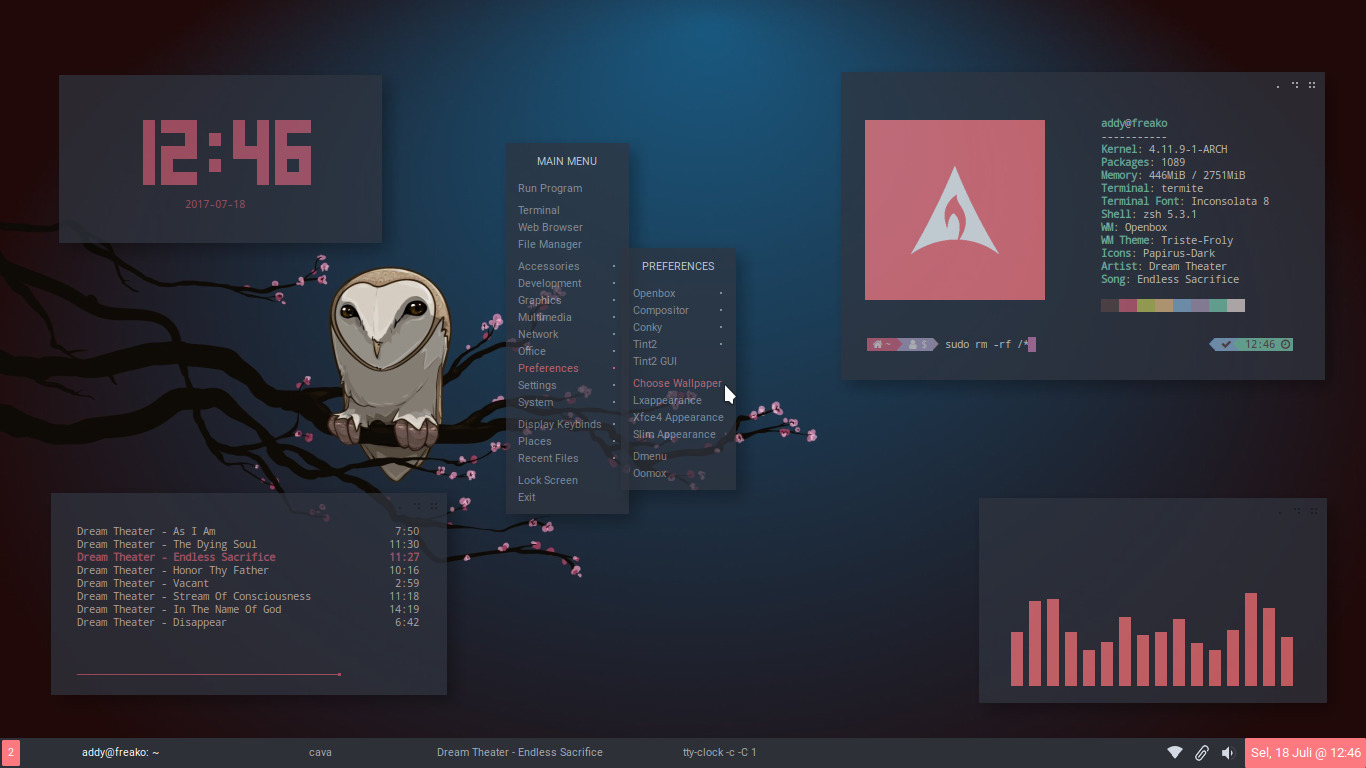1366x768 pixels.
Task: Expand the Network submenu
Action: point(567,334)
